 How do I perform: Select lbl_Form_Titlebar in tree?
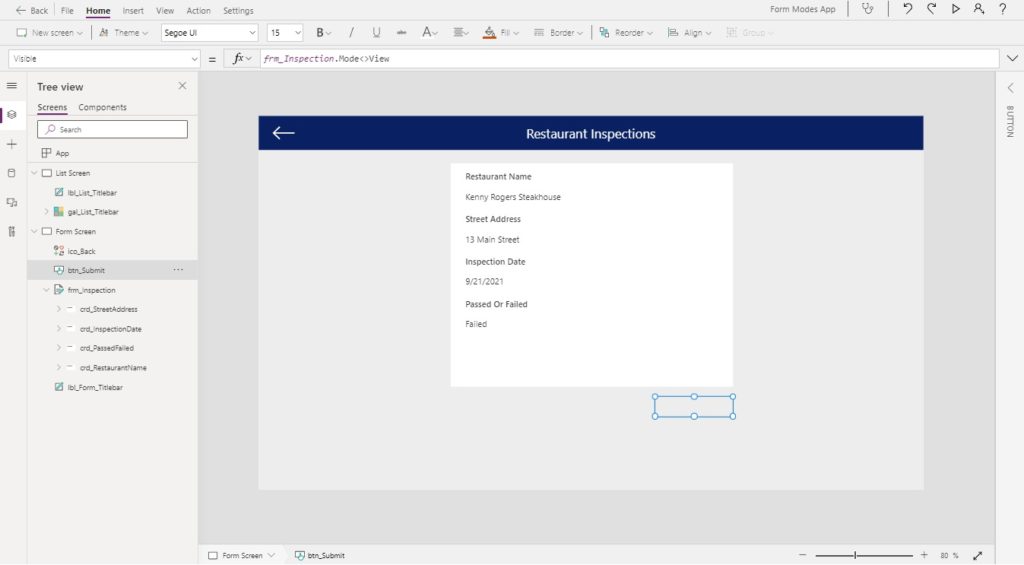coord(95,387)
